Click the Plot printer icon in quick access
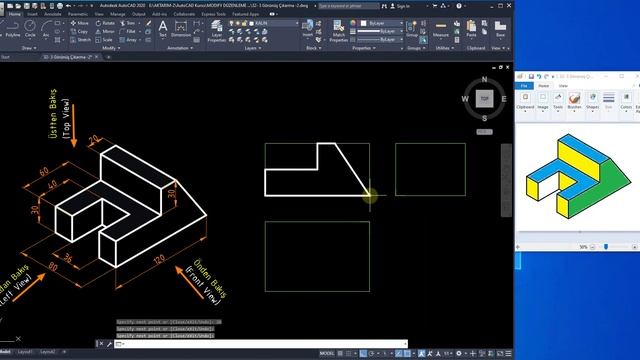The image size is (640, 360). click(x=60, y=6)
